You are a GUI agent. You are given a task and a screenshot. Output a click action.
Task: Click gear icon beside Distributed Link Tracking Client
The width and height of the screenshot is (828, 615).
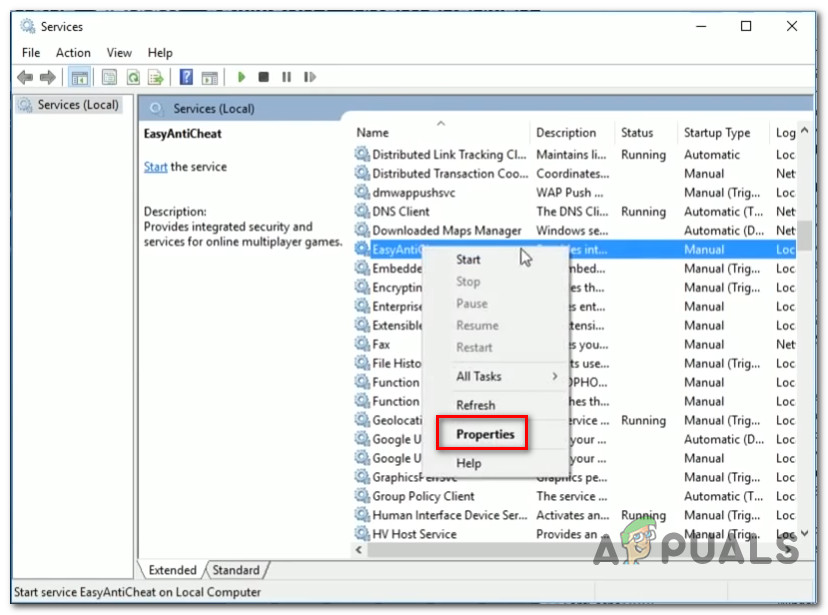click(362, 154)
